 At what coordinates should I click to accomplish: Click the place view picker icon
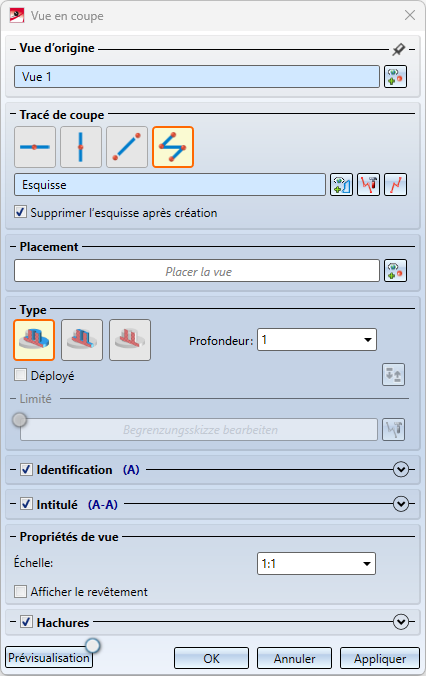[395, 271]
